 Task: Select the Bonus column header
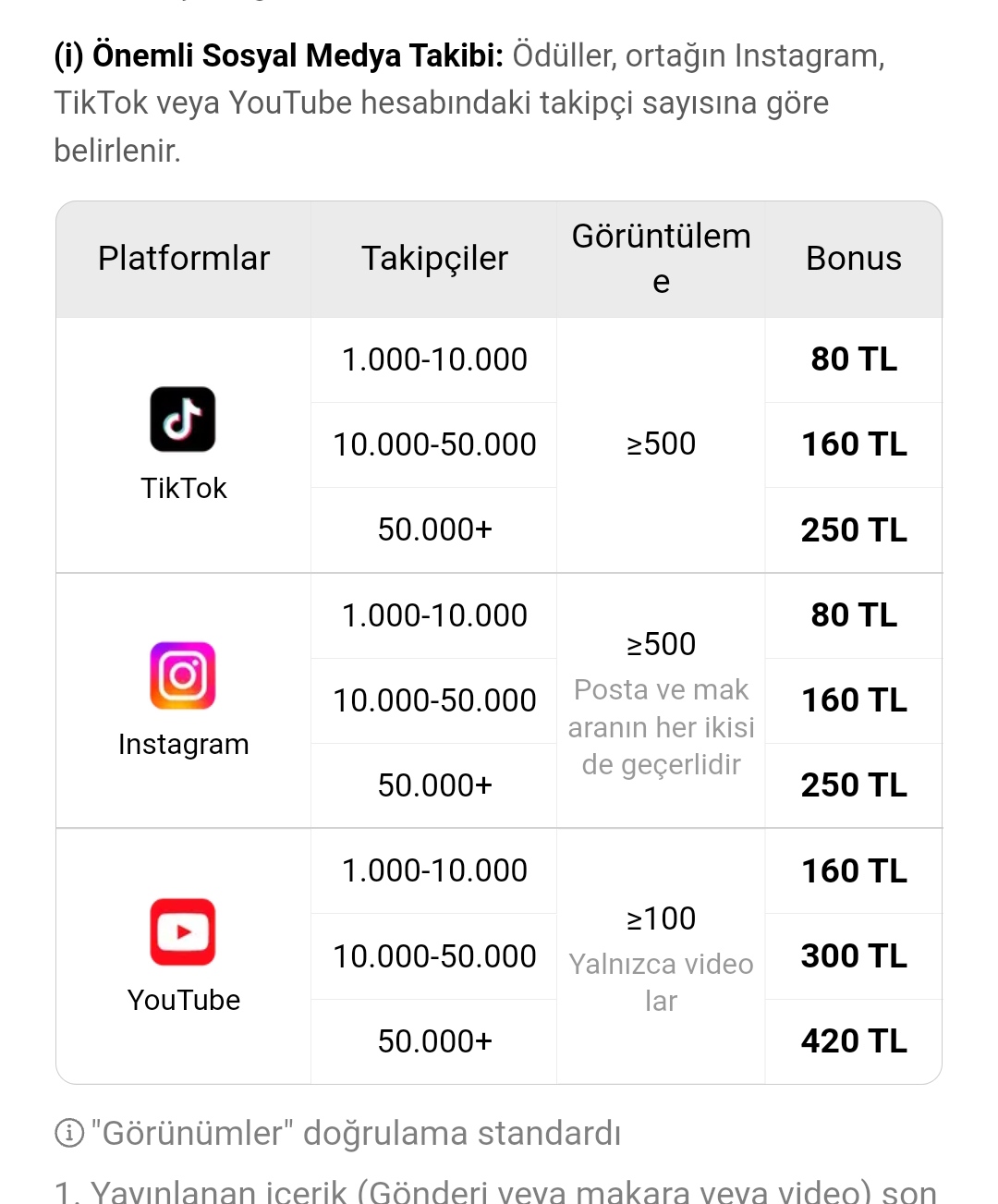854,259
